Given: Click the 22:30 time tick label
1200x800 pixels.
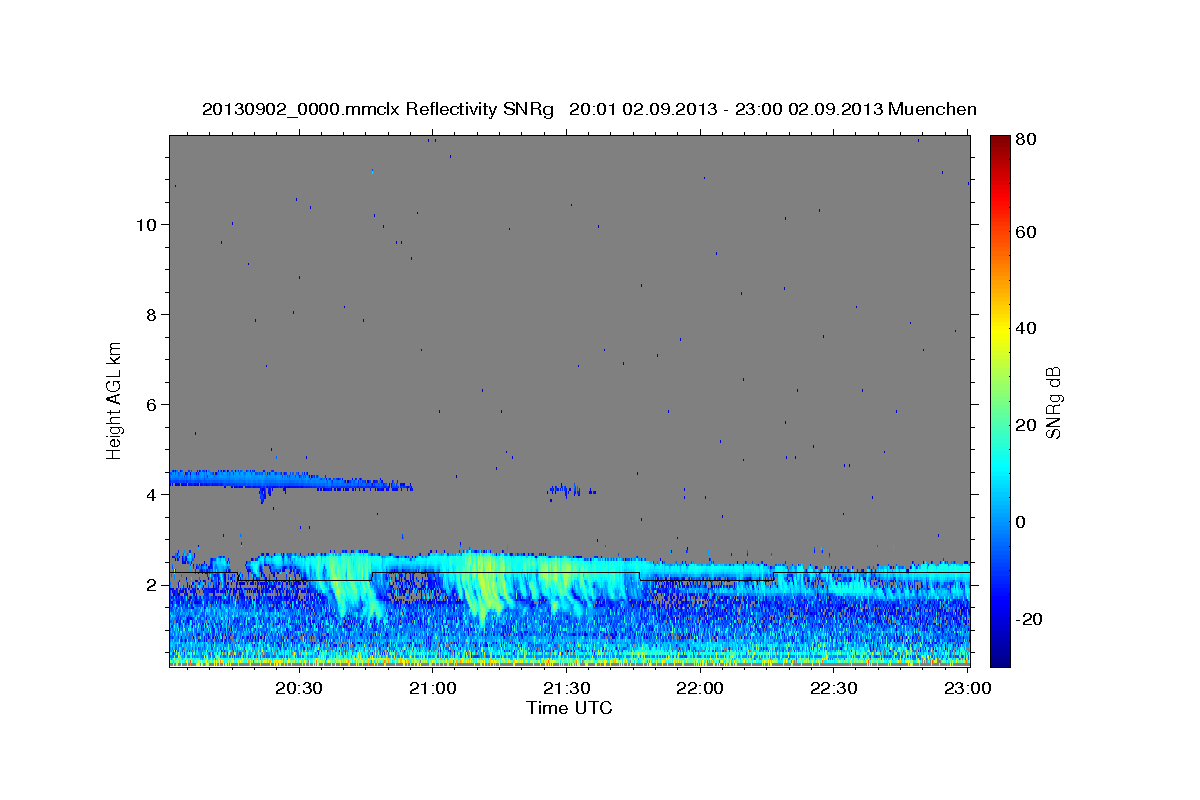Looking at the screenshot, I should click(x=833, y=689).
